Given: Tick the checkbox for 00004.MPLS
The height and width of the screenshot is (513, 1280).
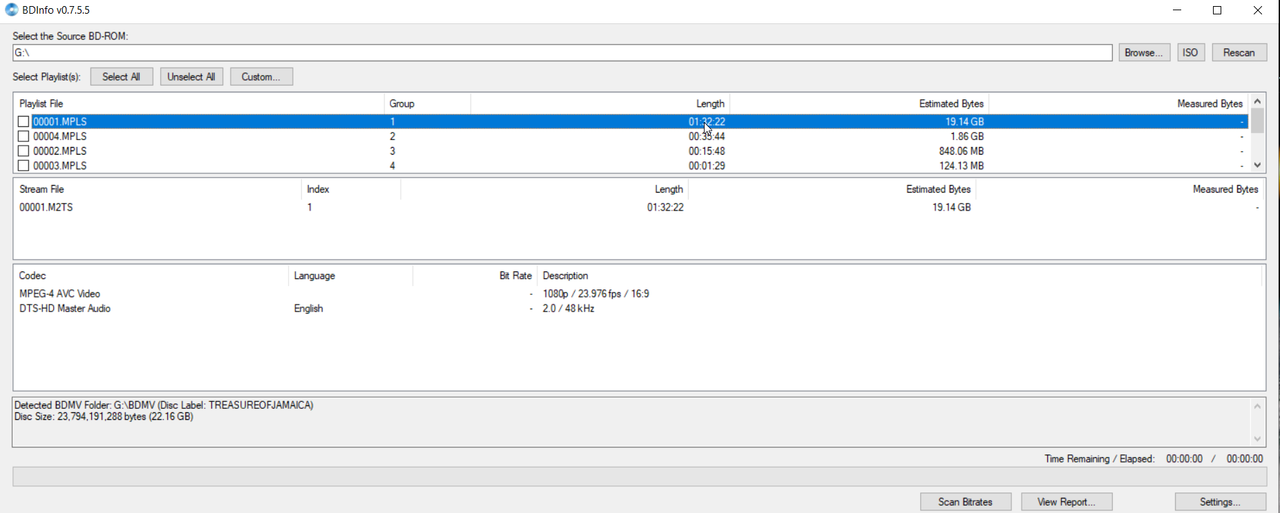Looking at the screenshot, I should pos(24,137).
